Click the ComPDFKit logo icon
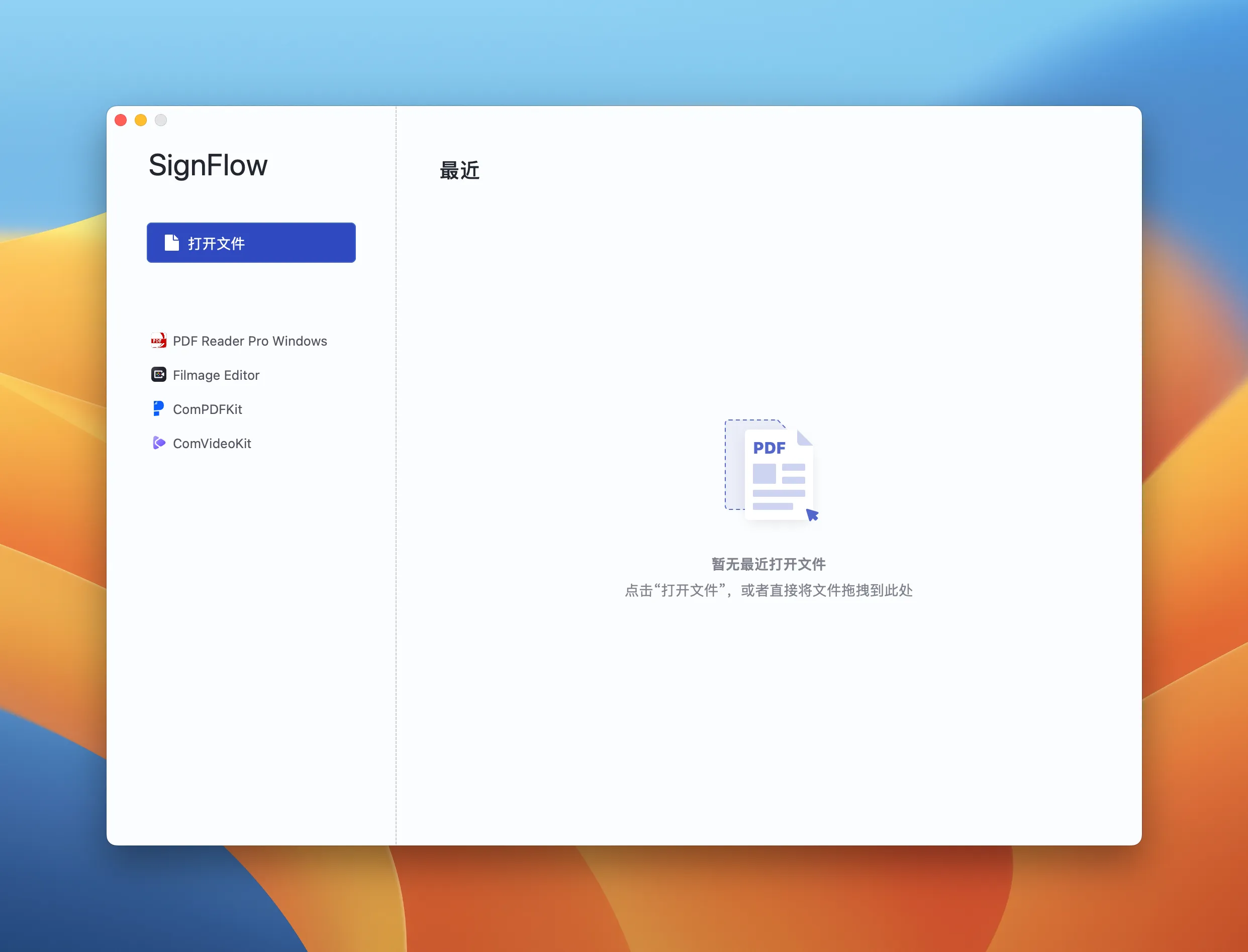 158,408
